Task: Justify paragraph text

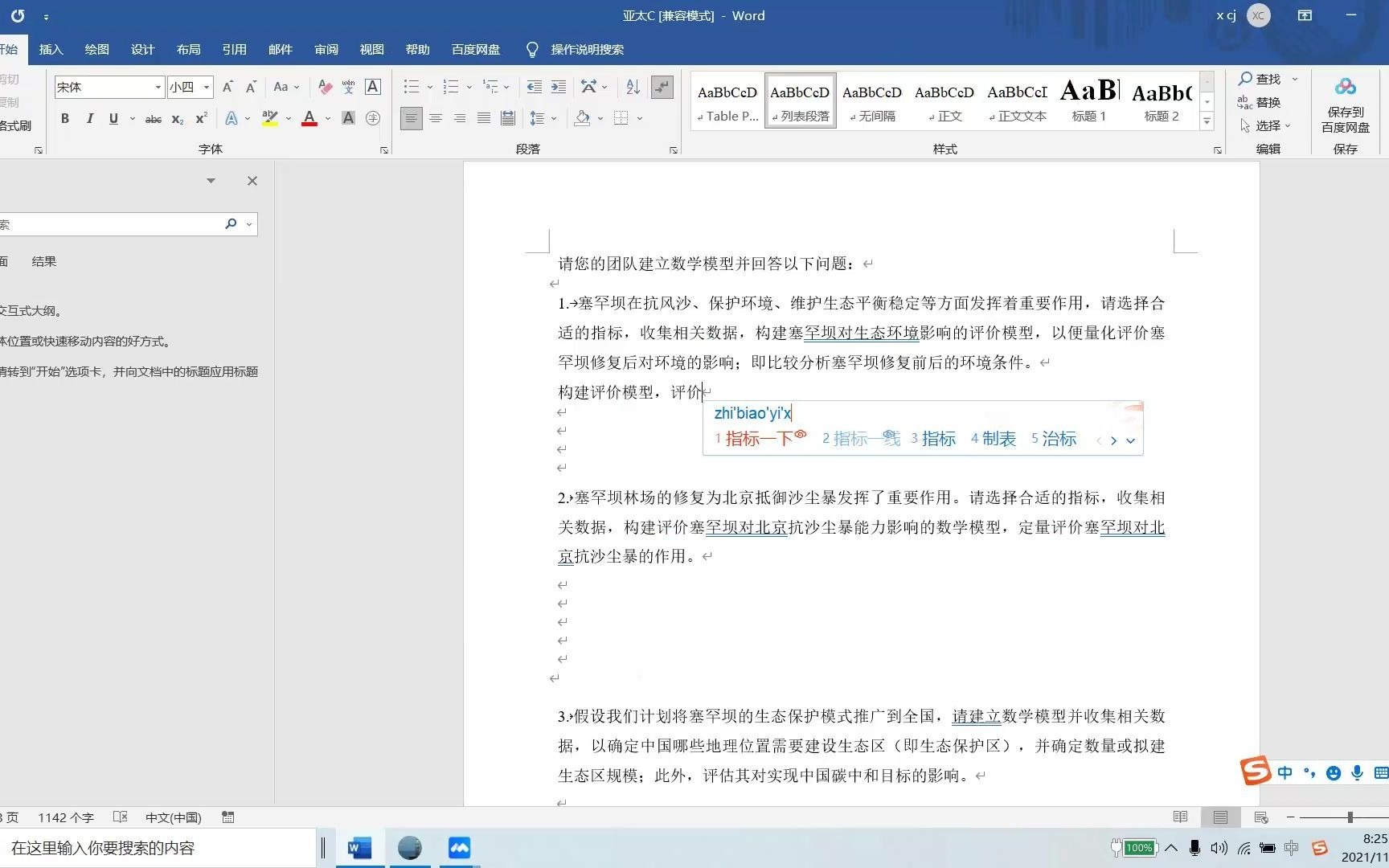Action: point(484,118)
